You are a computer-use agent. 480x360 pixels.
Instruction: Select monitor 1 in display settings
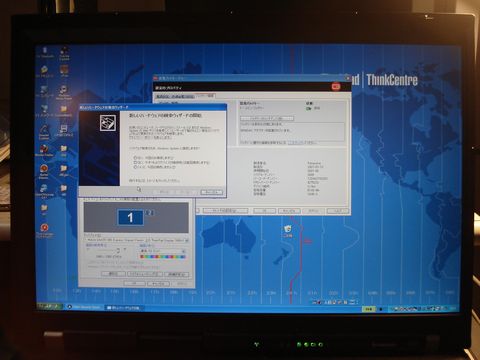pyautogui.click(x=130, y=217)
